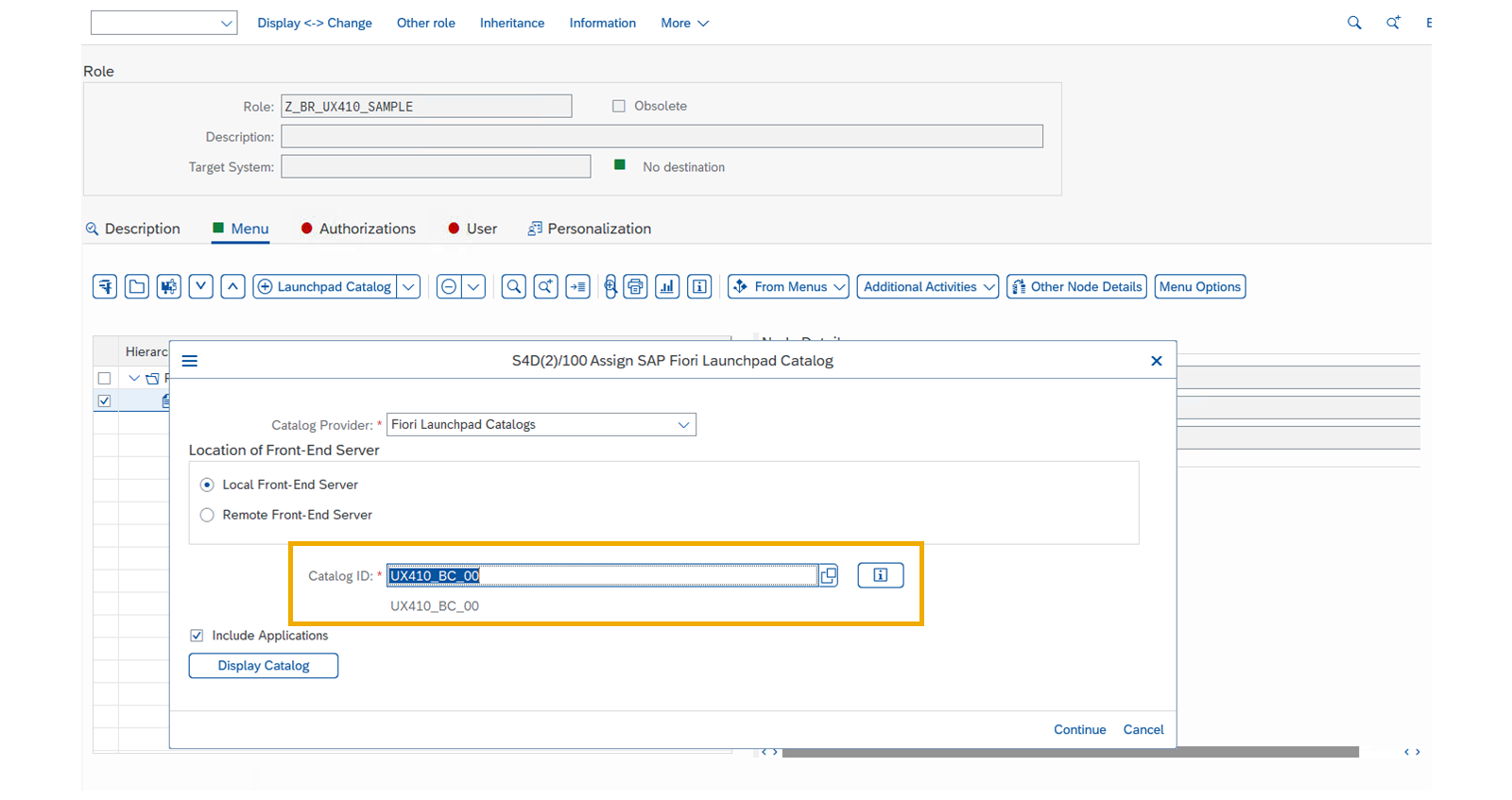Click the Print icon in the toolbar
Image resolution: width=1512 pixels, height=800 pixels.
coord(635,286)
